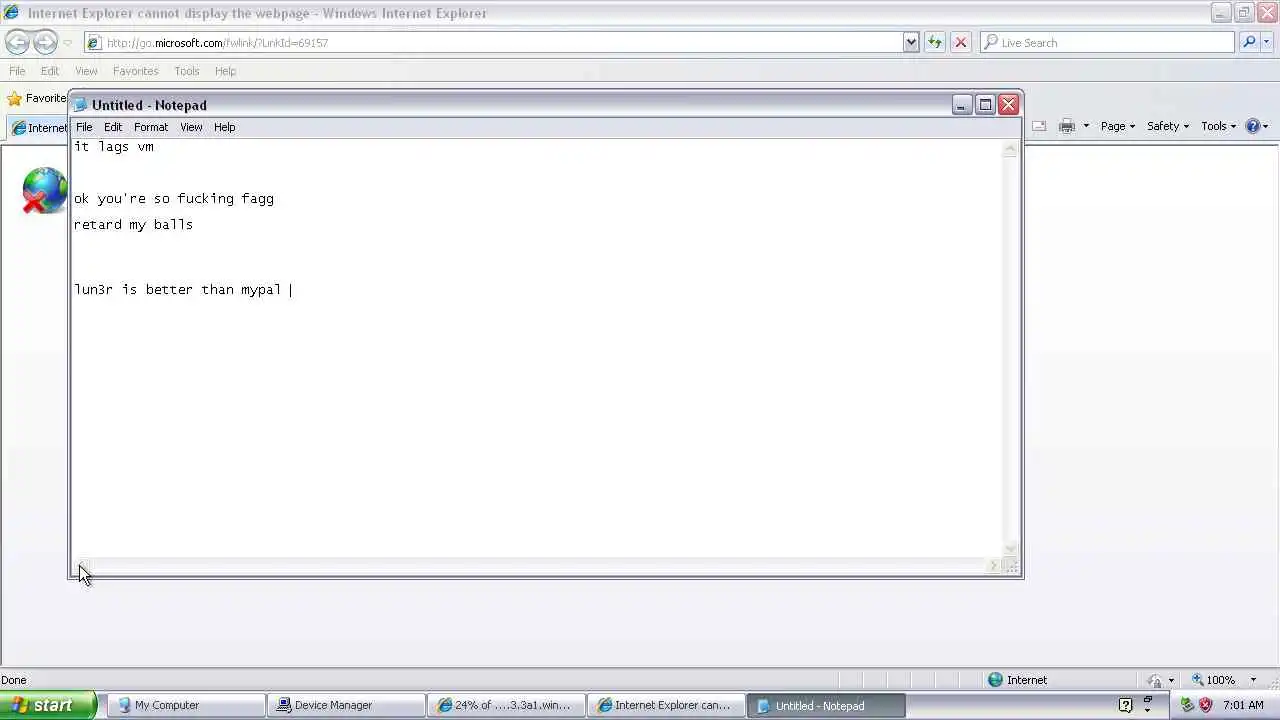Click the Favorites star button in IE

click(x=36, y=98)
